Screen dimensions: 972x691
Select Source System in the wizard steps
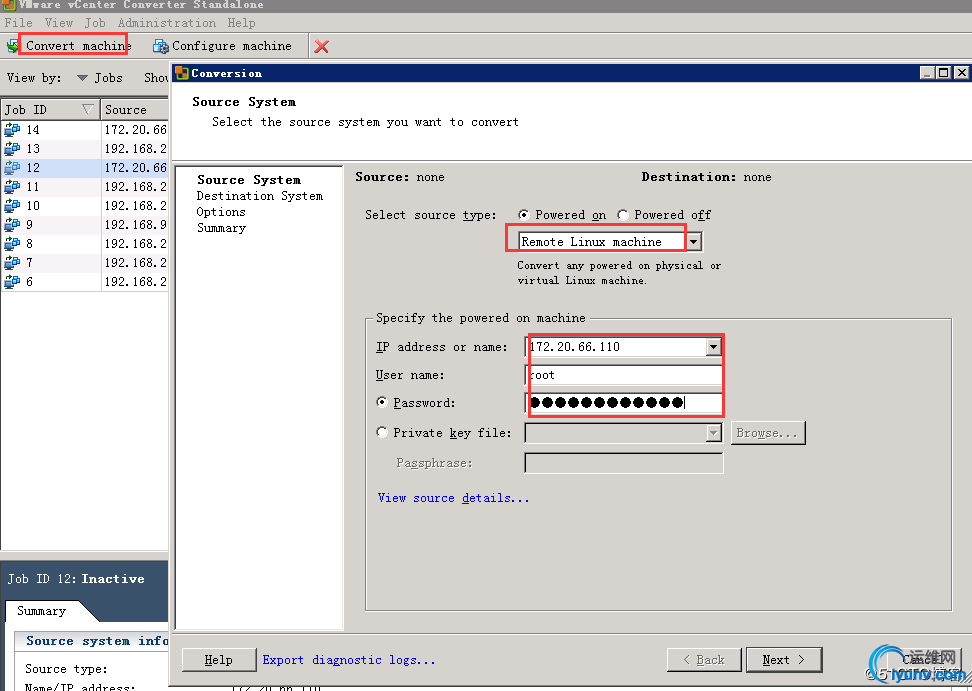tap(249, 180)
